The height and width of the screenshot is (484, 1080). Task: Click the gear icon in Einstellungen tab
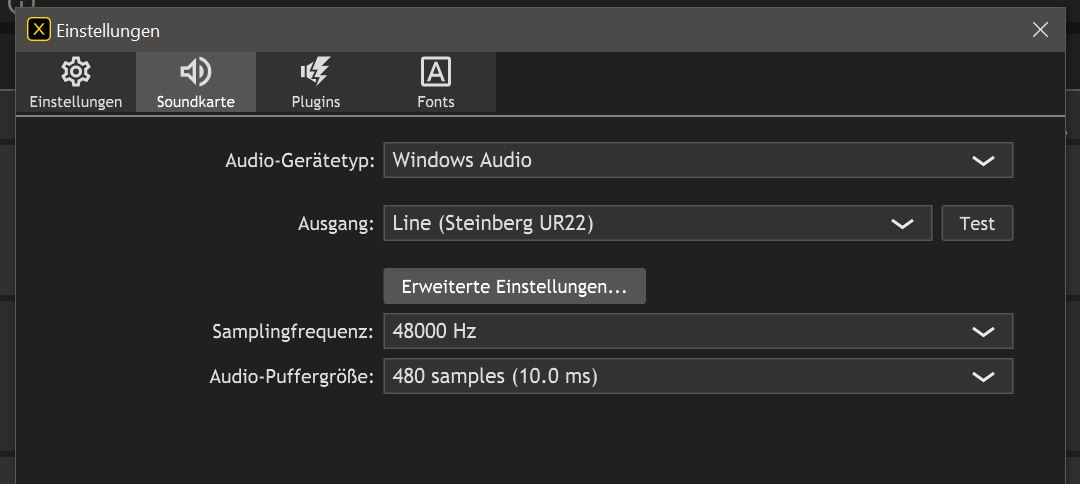pos(75,72)
